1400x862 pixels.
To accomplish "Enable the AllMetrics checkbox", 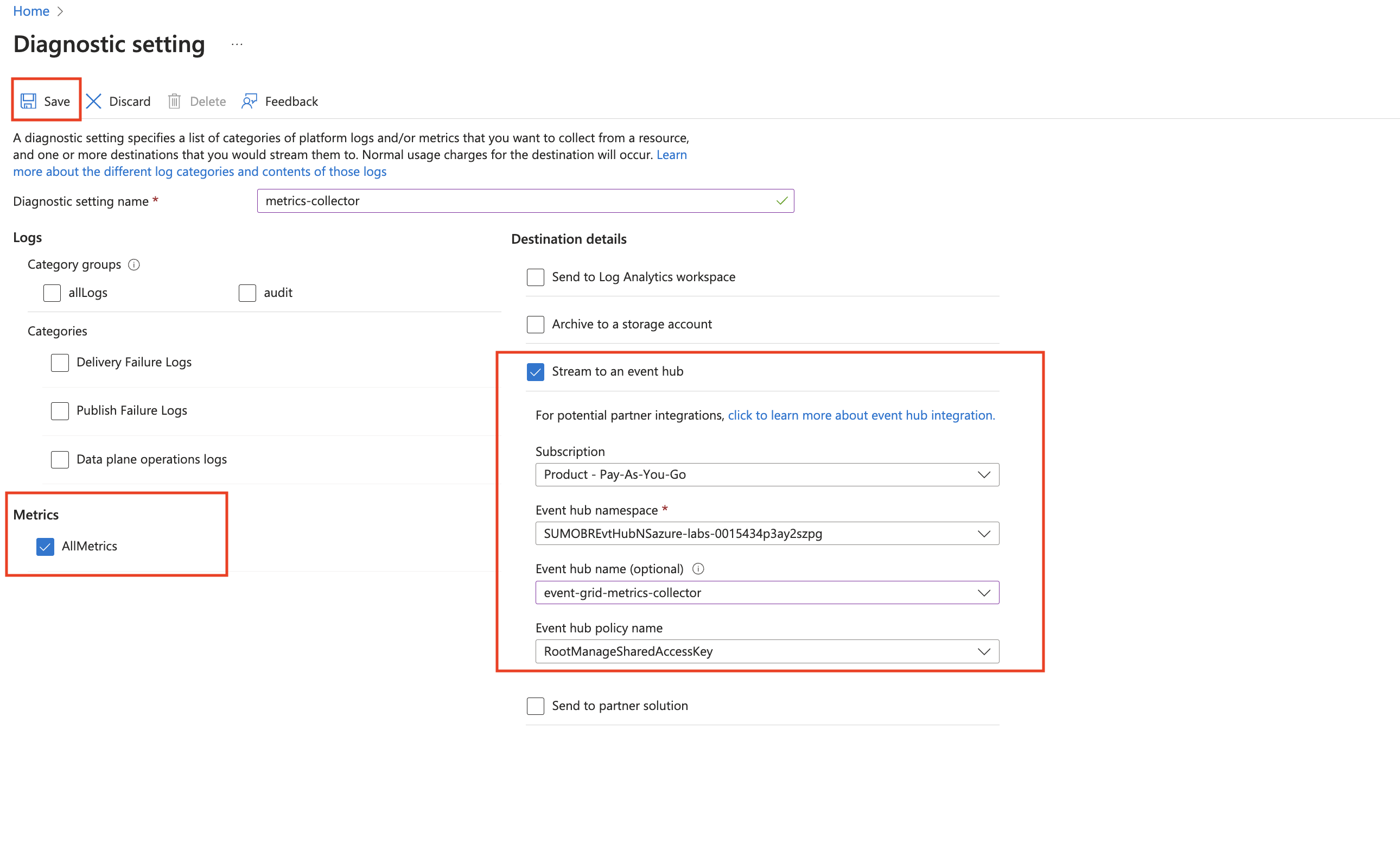I will tap(46, 546).
